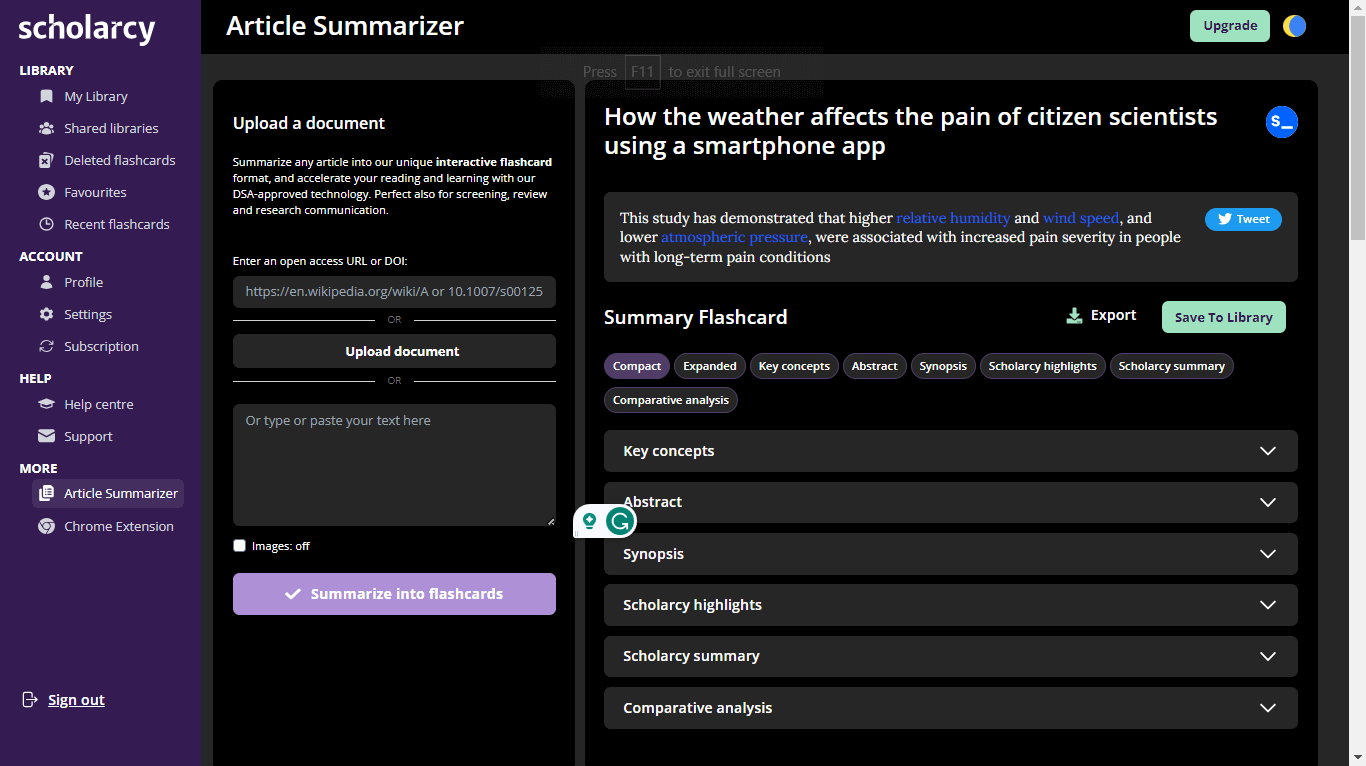Click Save To Library button
Viewport: 1366px width, 766px height.
pos(1224,317)
